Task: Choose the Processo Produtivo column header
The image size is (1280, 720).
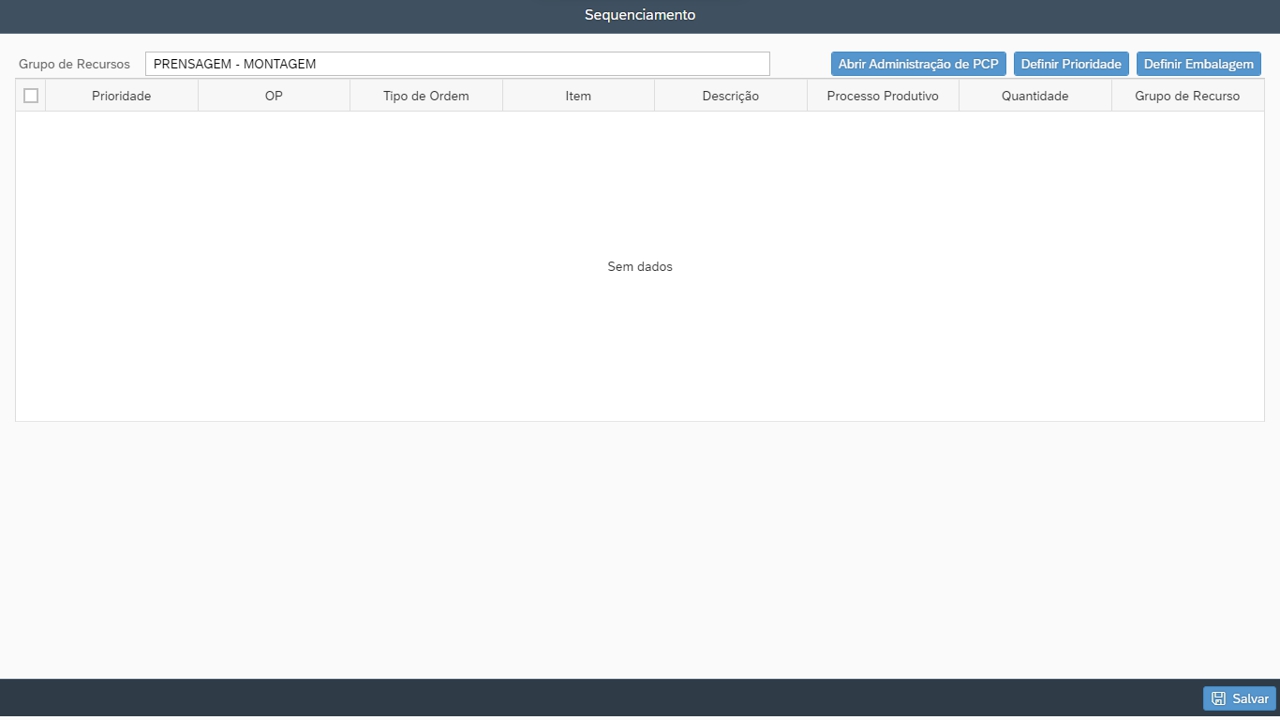Action: (882, 96)
